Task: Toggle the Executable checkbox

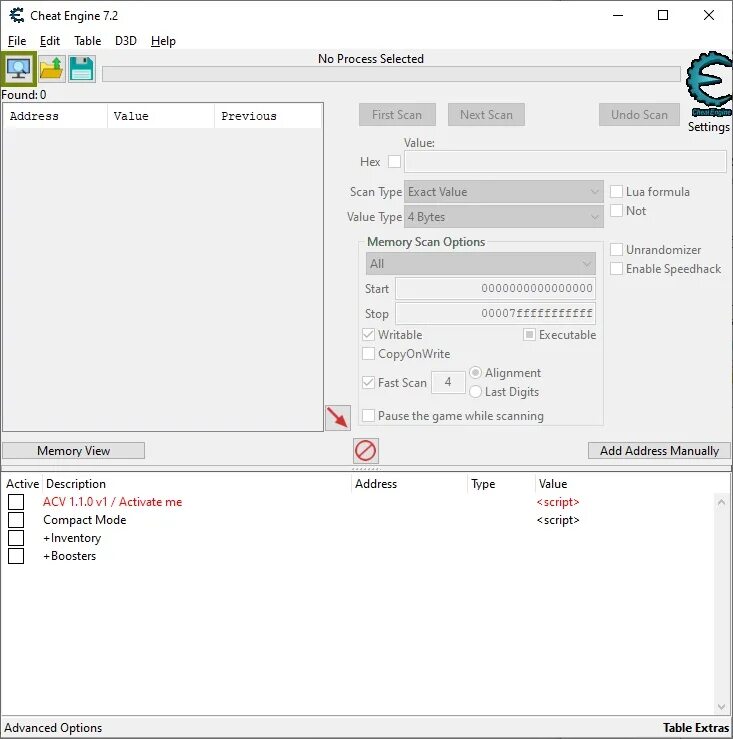Action: pos(529,335)
